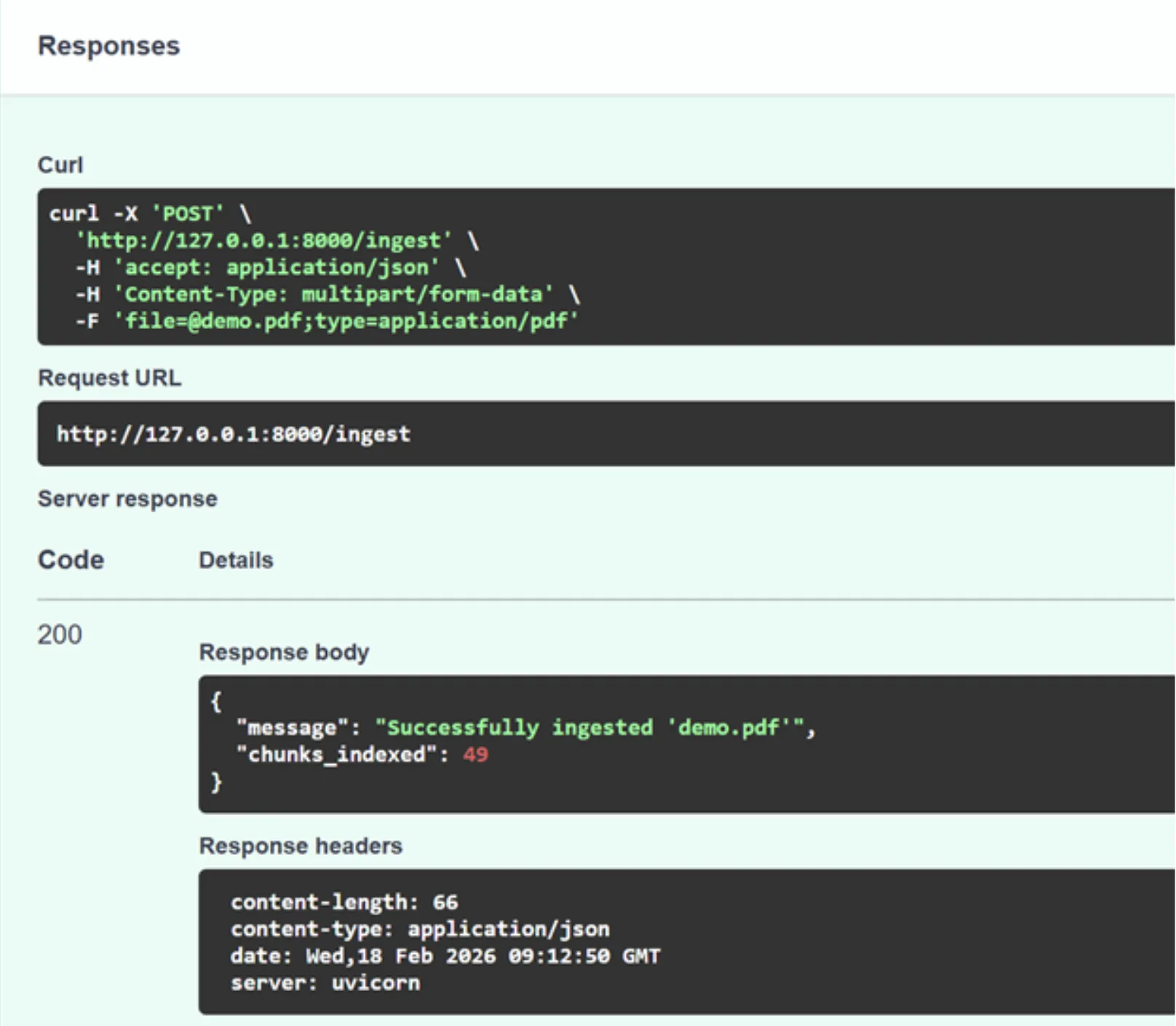Click the Curl label

pos(60,165)
